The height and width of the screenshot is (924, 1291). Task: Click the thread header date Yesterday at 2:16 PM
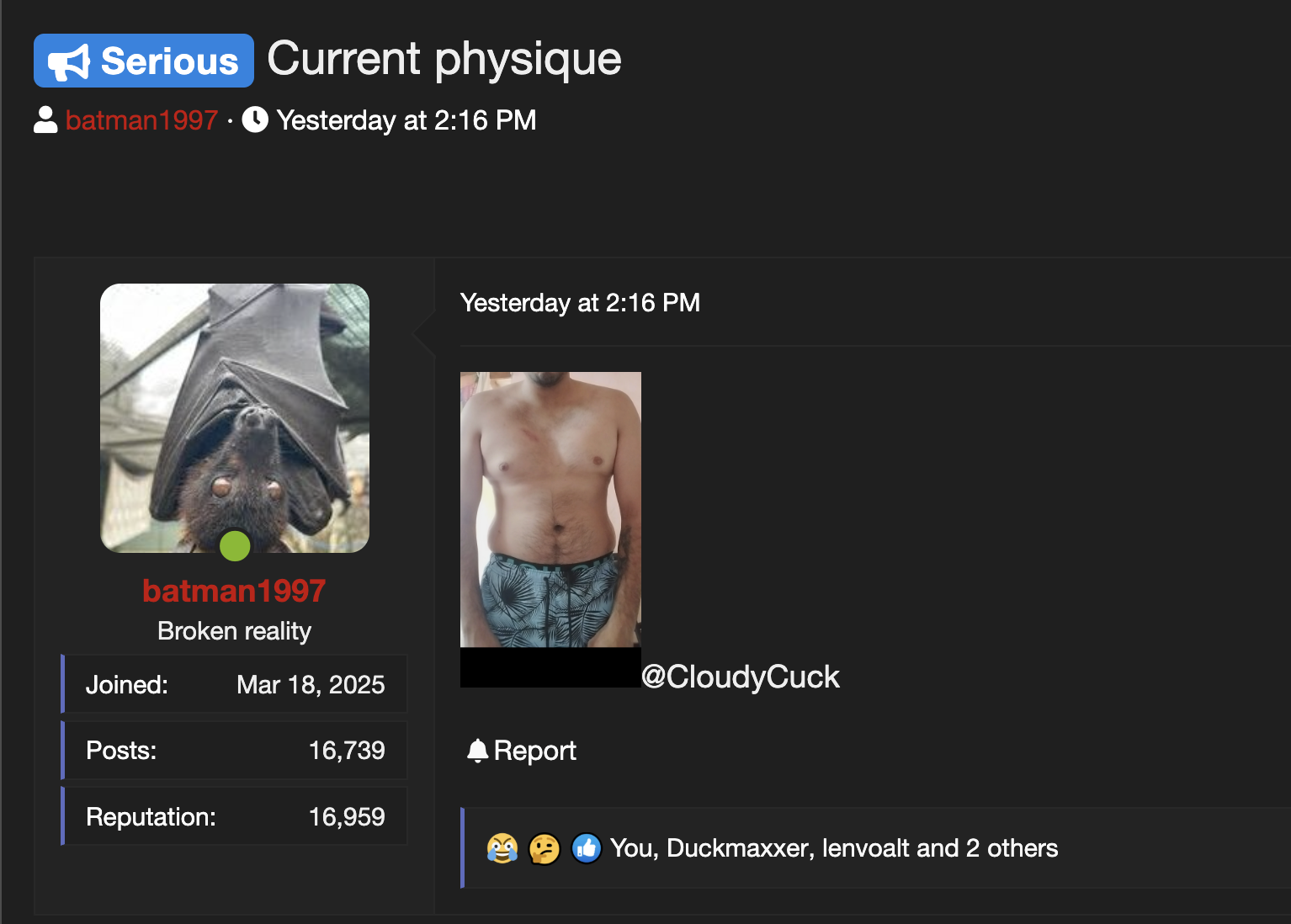(406, 119)
